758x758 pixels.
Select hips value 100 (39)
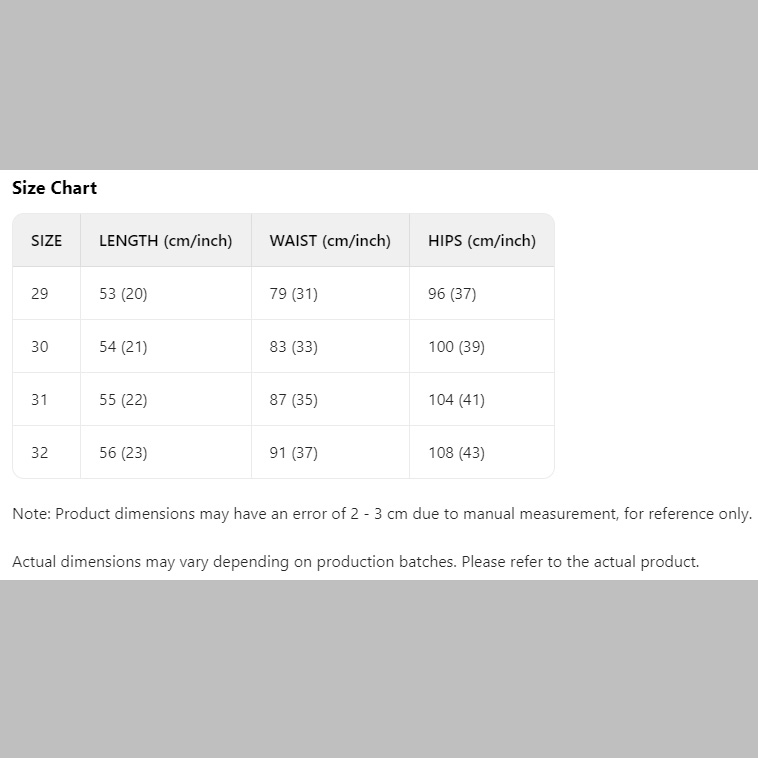tap(456, 346)
